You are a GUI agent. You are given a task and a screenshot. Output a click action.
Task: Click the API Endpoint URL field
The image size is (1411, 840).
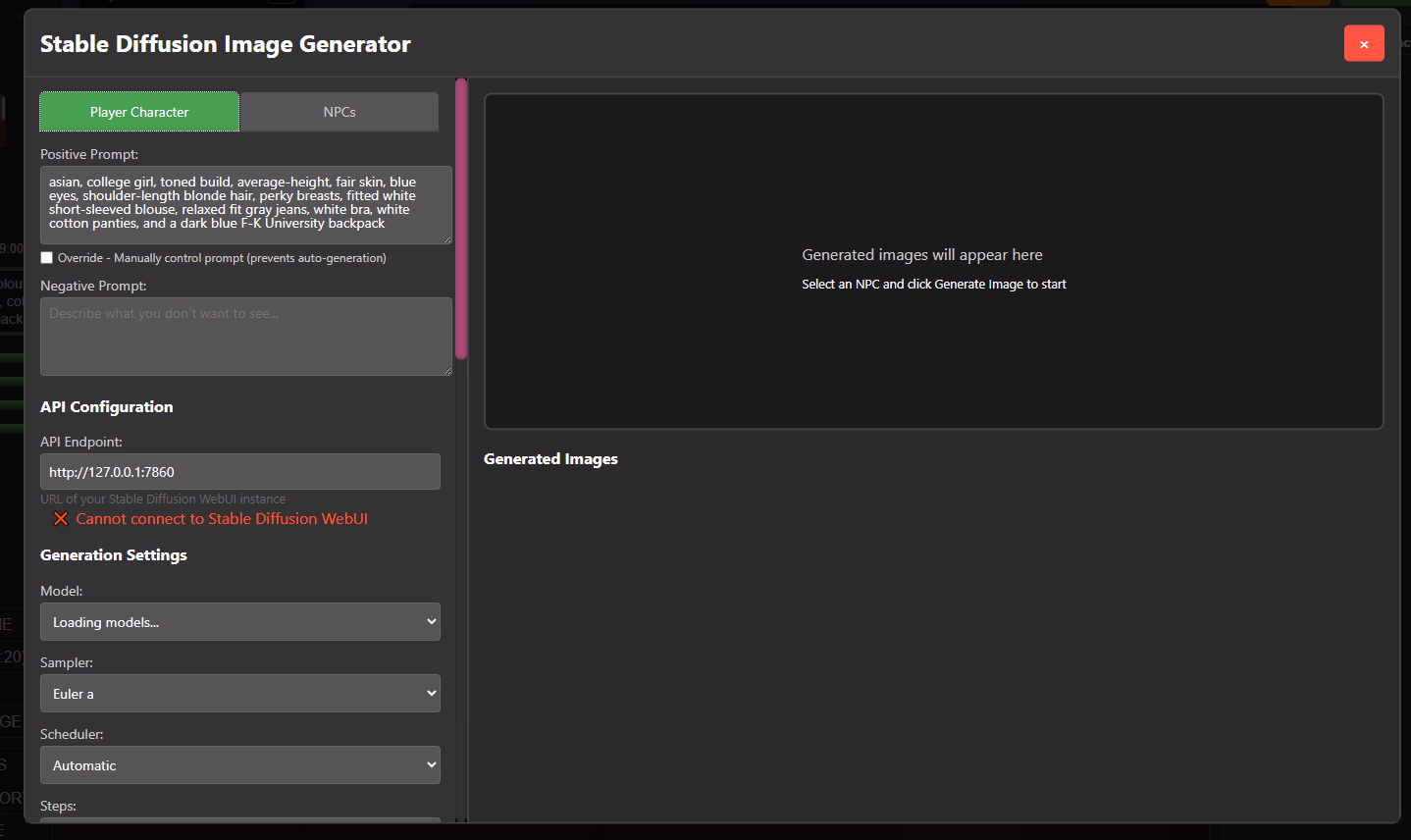click(240, 472)
